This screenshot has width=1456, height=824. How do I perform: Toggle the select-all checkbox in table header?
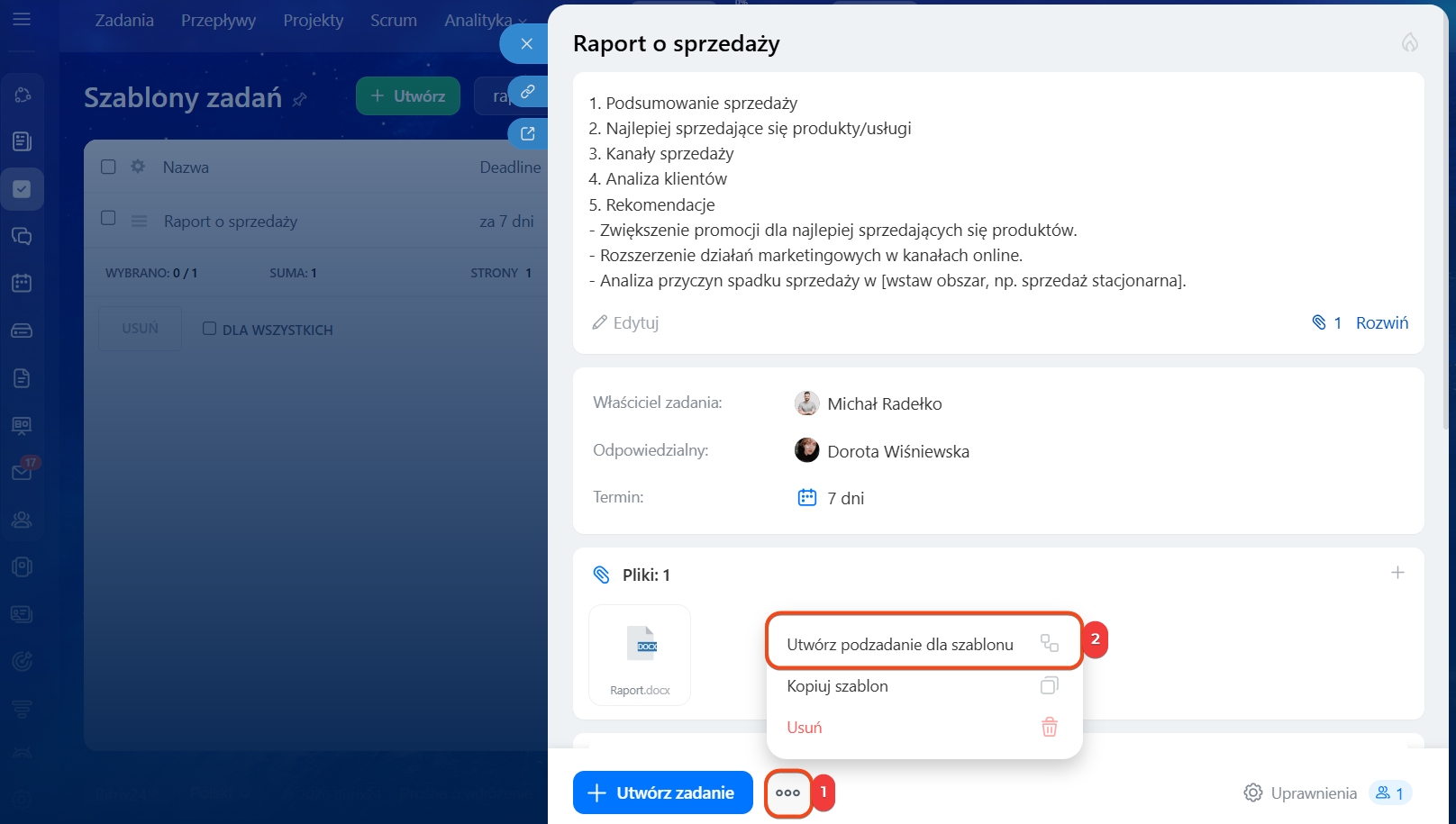point(108,167)
